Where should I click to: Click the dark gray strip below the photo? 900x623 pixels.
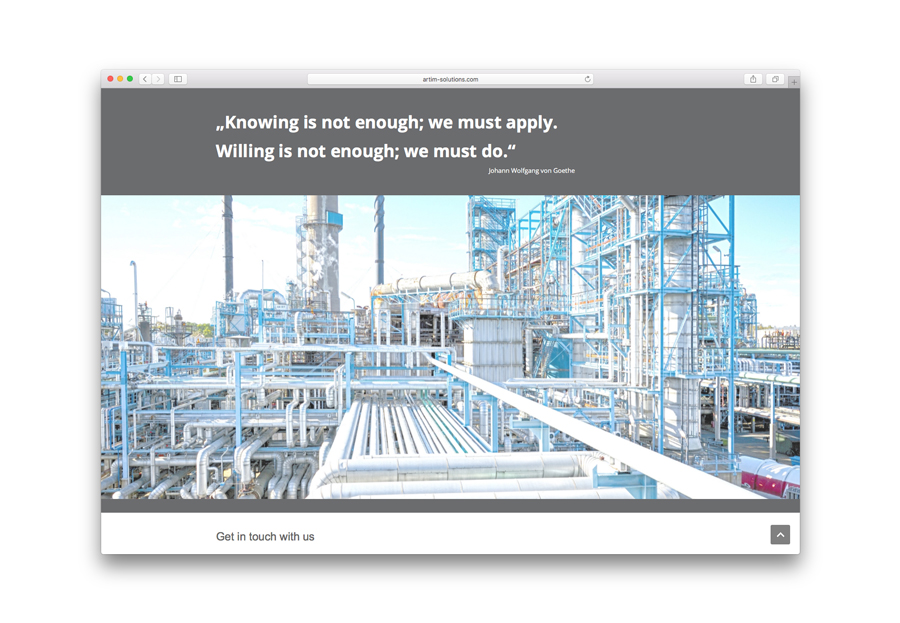click(x=450, y=506)
